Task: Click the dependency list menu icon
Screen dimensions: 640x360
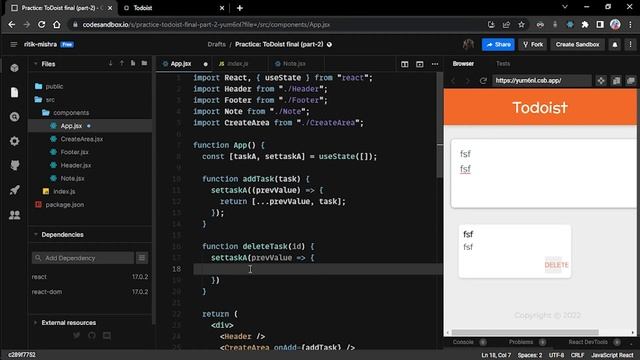Action: 142,258
